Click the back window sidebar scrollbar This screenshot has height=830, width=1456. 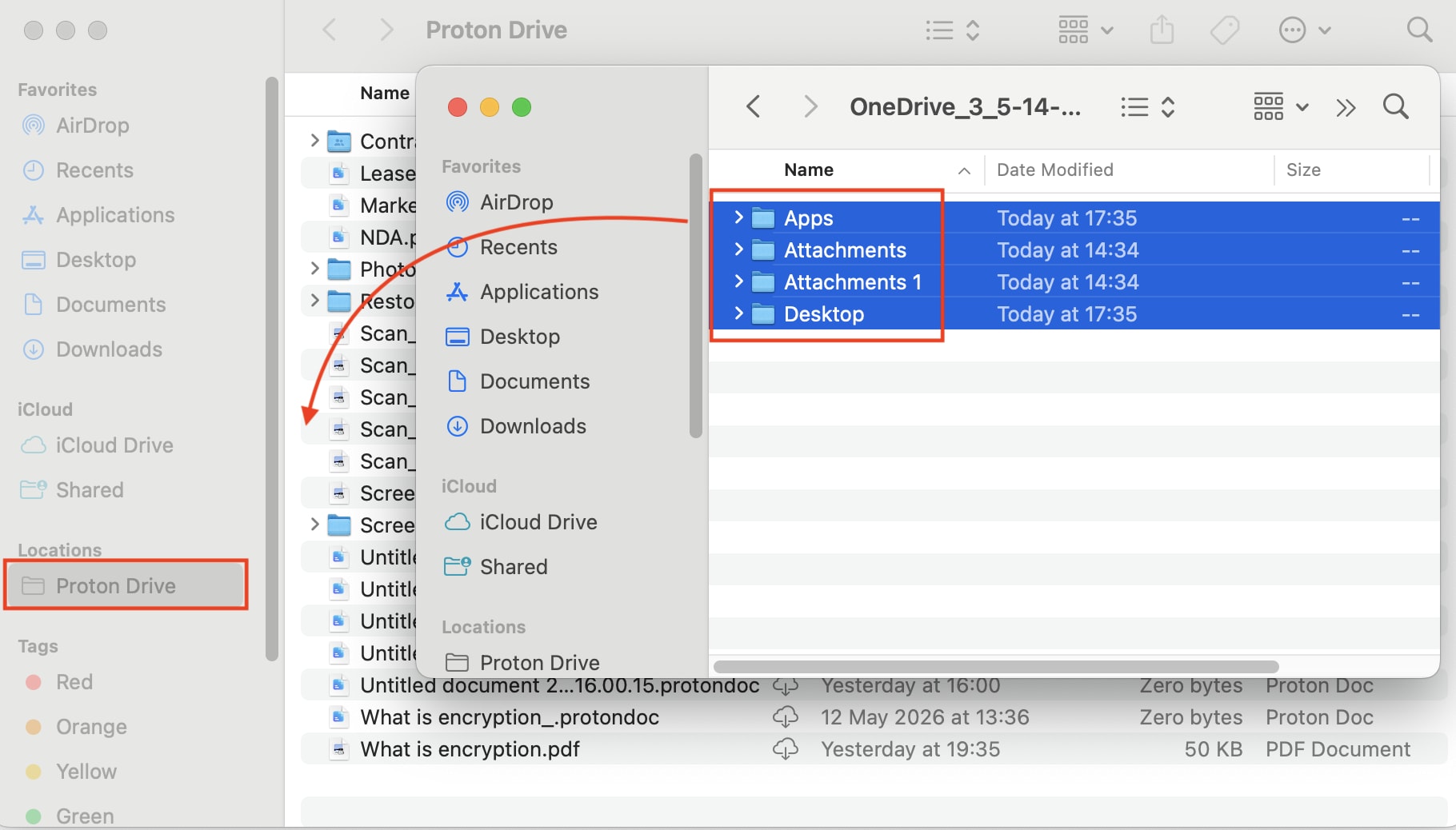point(271,369)
